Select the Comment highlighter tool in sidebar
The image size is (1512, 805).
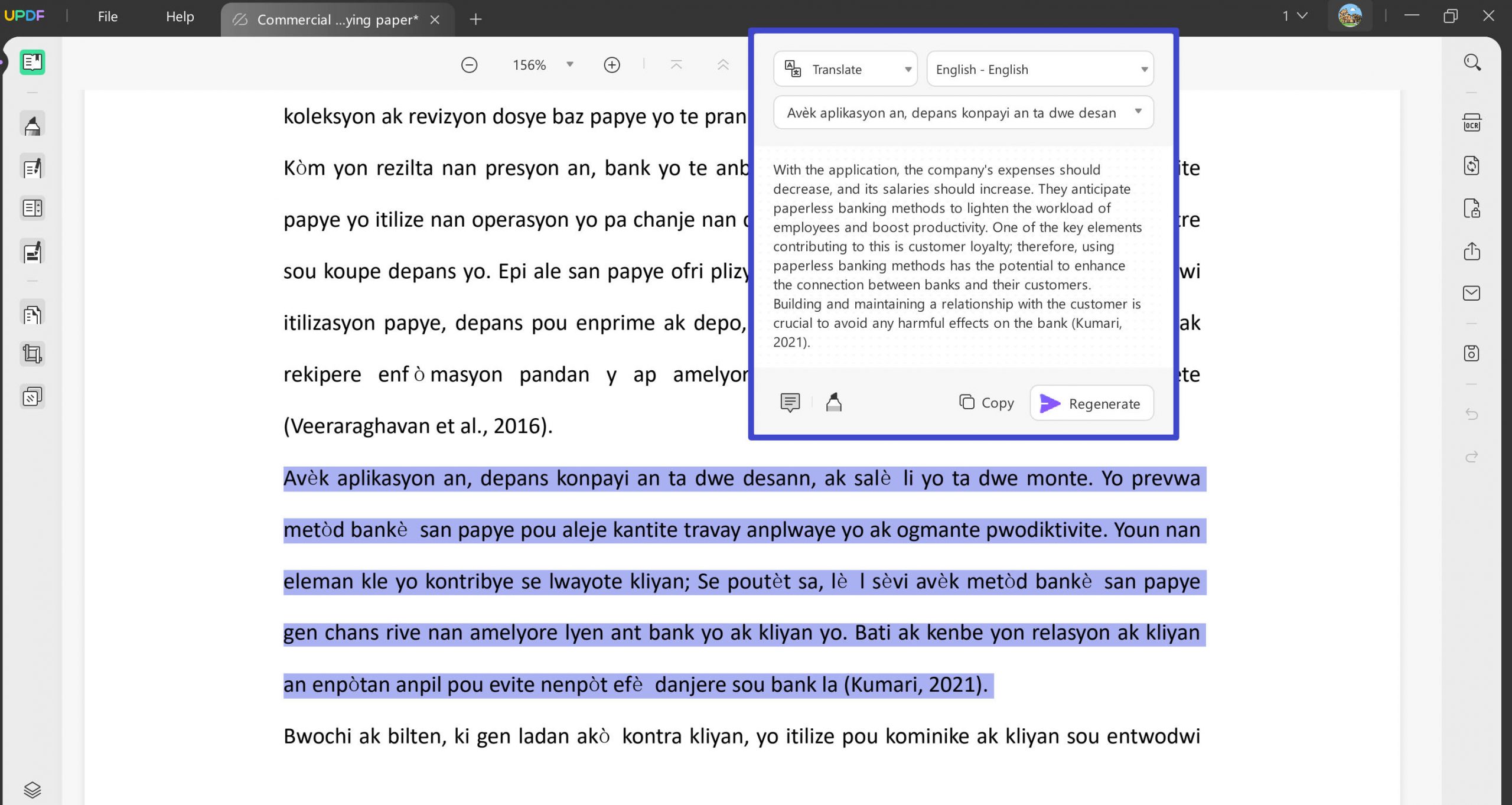[x=32, y=125]
